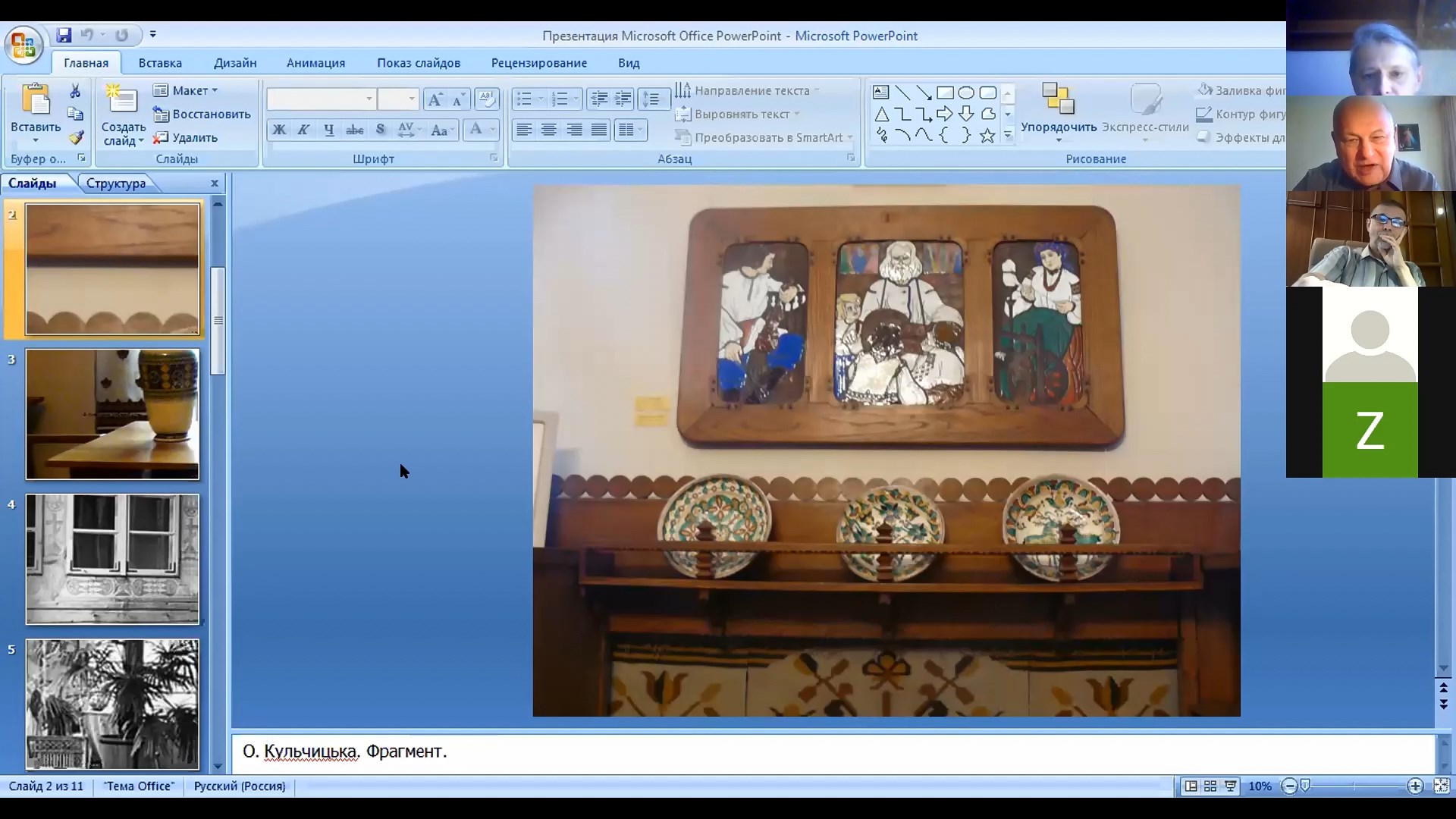Image resolution: width=1456 pixels, height=819 pixels.
Task: Select the down block arrow shape
Action: [x=966, y=115]
